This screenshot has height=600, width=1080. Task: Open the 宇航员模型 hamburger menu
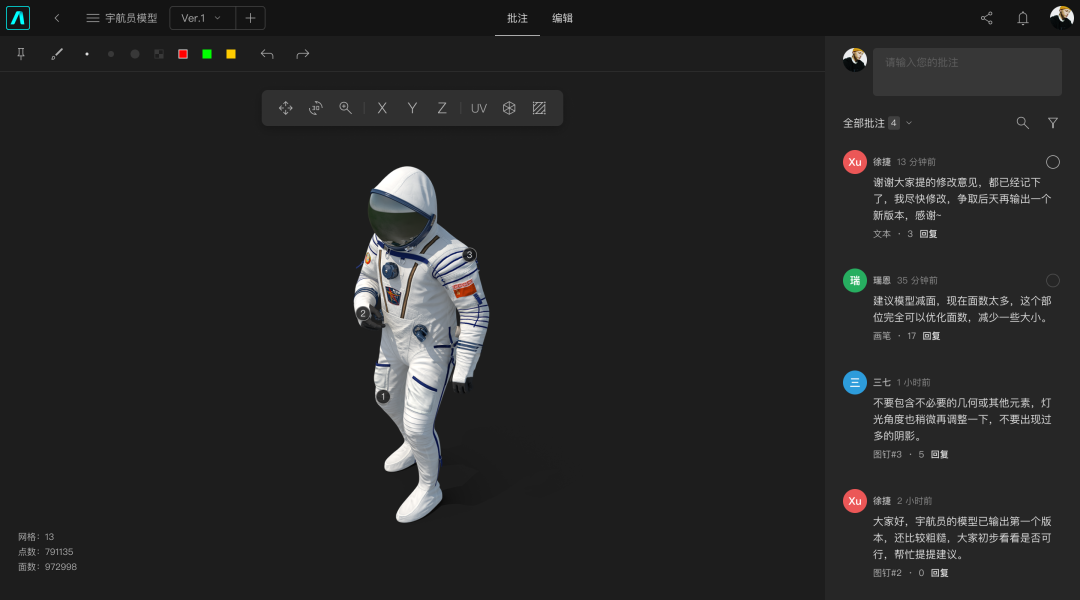(93, 18)
